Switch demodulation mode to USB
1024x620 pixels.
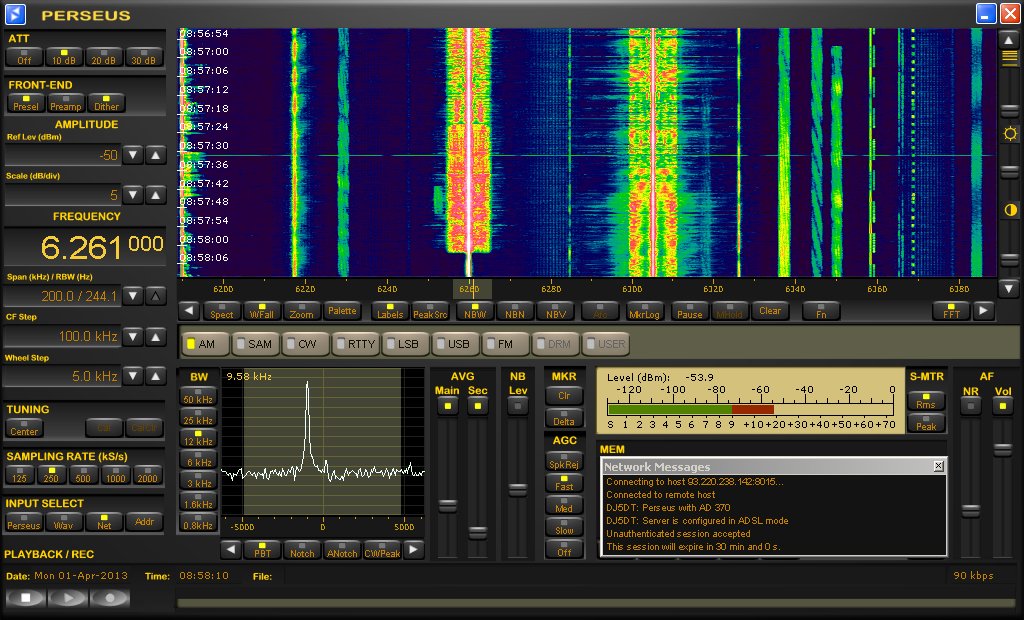click(x=454, y=344)
